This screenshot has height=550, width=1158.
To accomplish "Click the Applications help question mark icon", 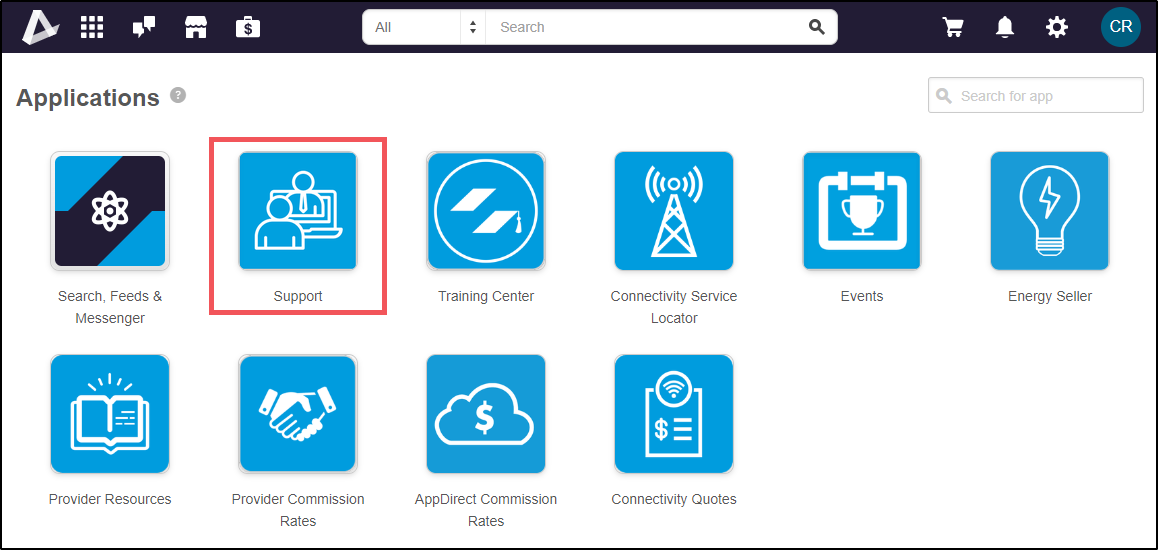I will click(x=177, y=95).
